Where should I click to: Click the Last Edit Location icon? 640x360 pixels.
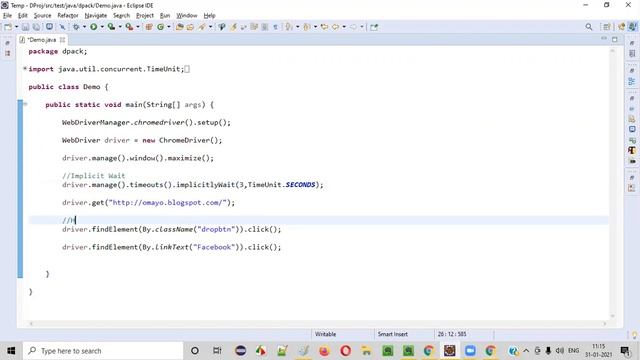pos(324,27)
